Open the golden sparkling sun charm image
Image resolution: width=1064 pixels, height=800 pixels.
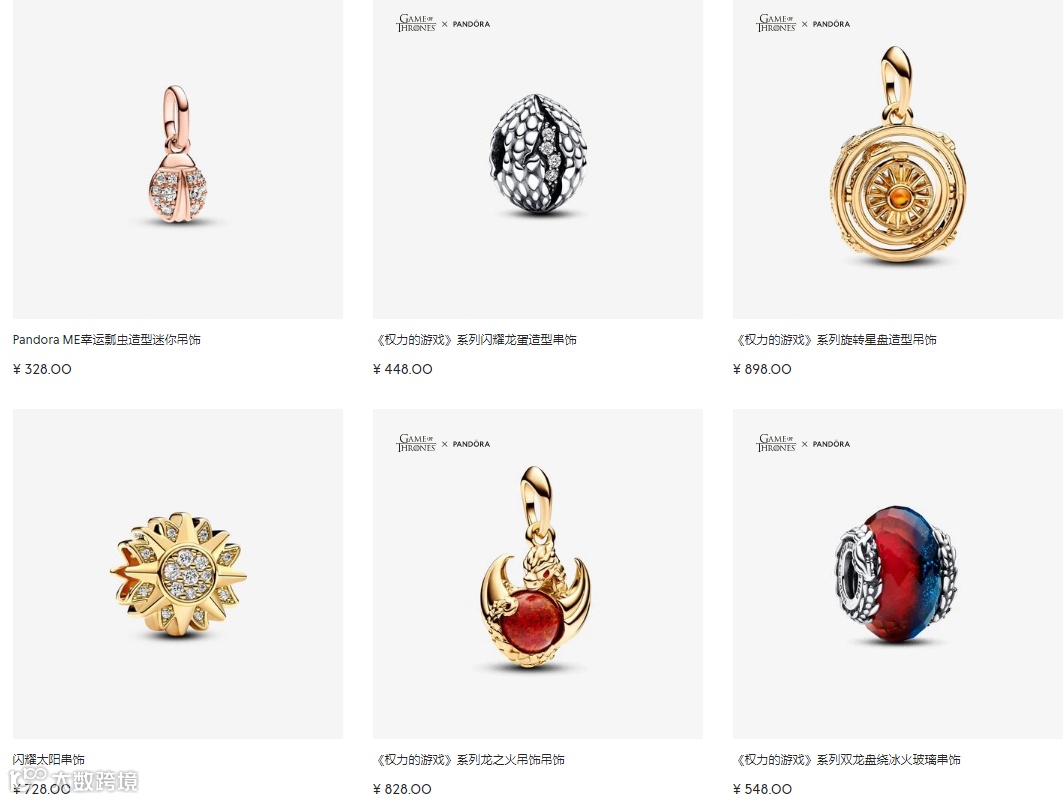[178, 573]
